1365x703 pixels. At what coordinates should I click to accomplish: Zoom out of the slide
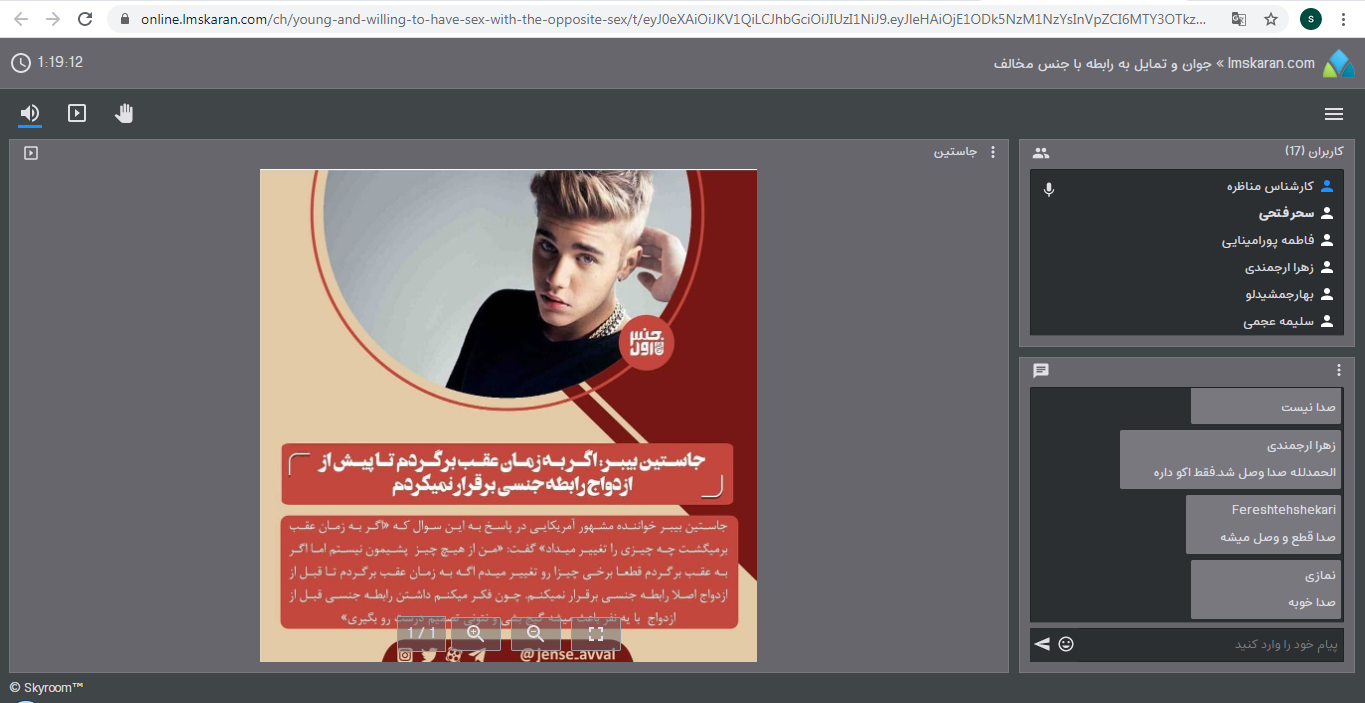pyautogui.click(x=536, y=633)
